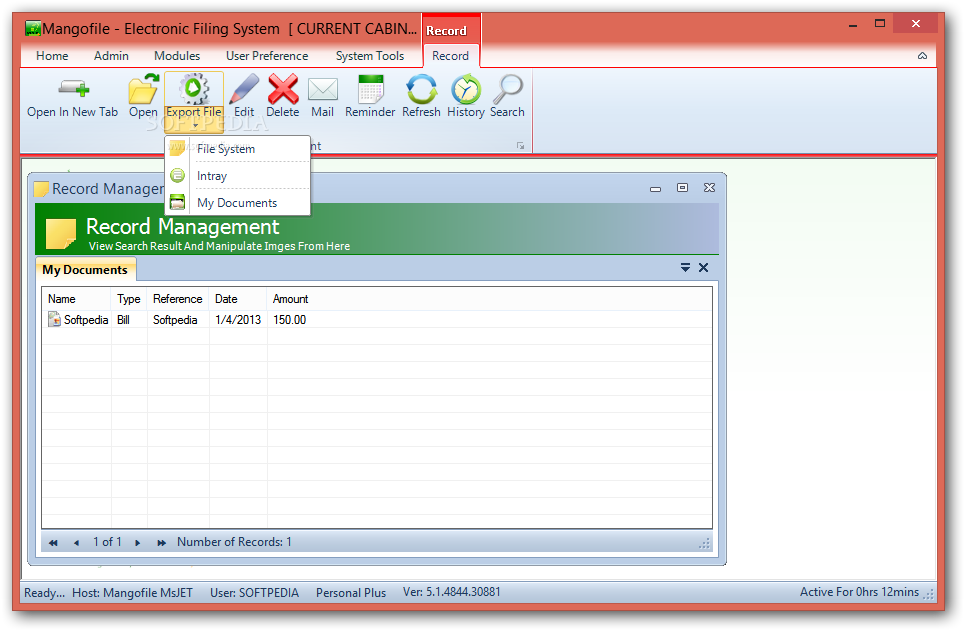Image resolution: width=965 pixels, height=631 pixels.
Task: Select the Record ribbon tab
Action: 450,55
